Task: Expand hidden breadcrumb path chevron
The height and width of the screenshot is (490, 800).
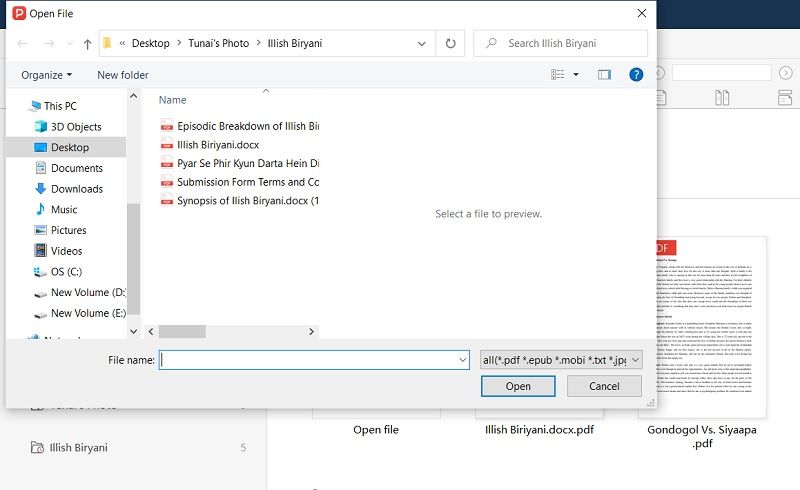Action: click(122, 43)
